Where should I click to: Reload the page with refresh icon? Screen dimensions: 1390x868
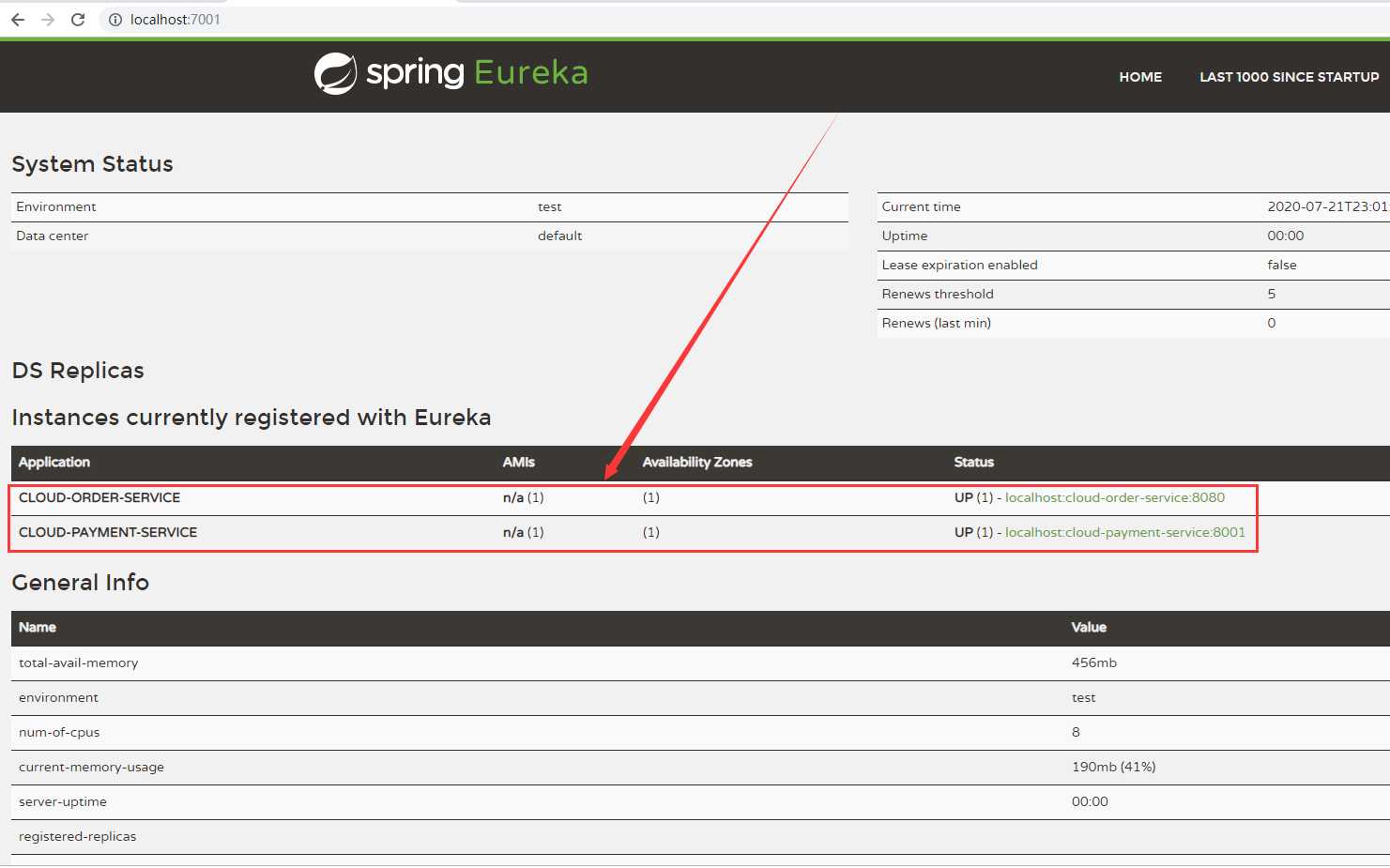[x=78, y=20]
